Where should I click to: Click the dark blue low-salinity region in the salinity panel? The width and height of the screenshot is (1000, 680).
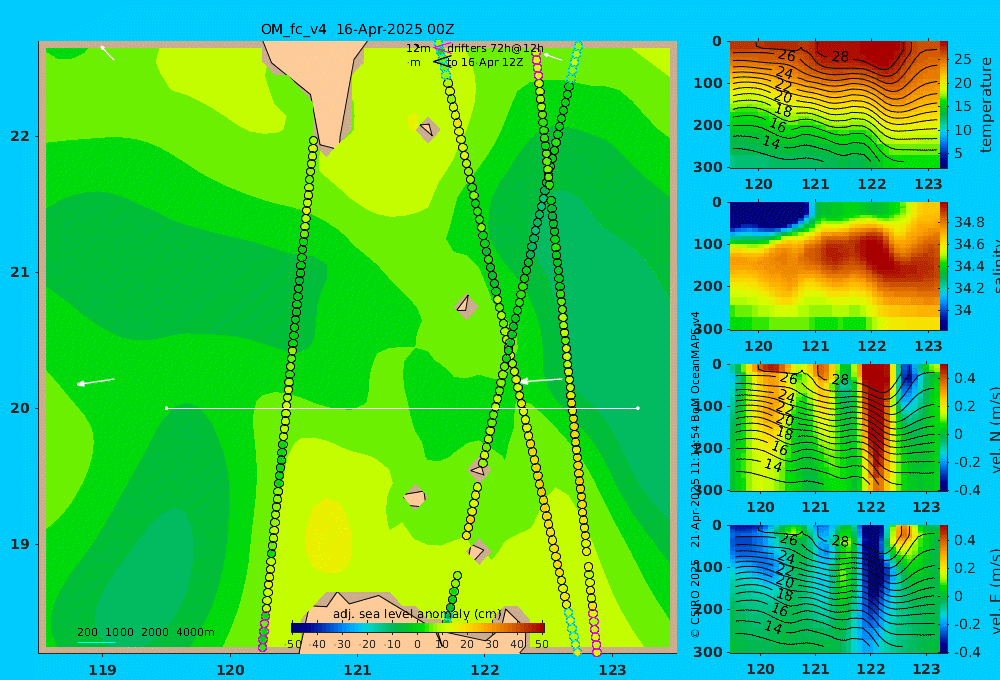click(765, 215)
